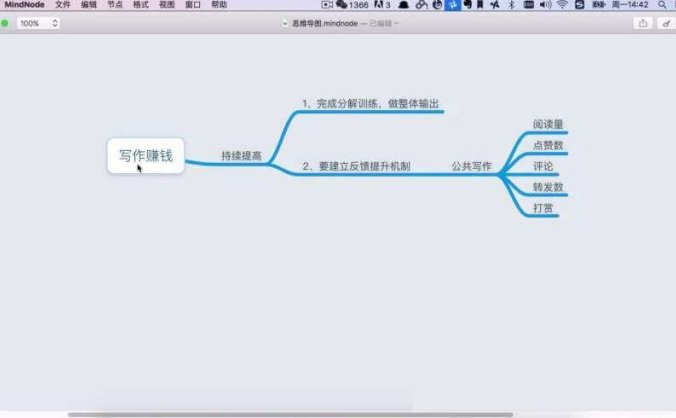Select the 阅读量 node

(548, 124)
